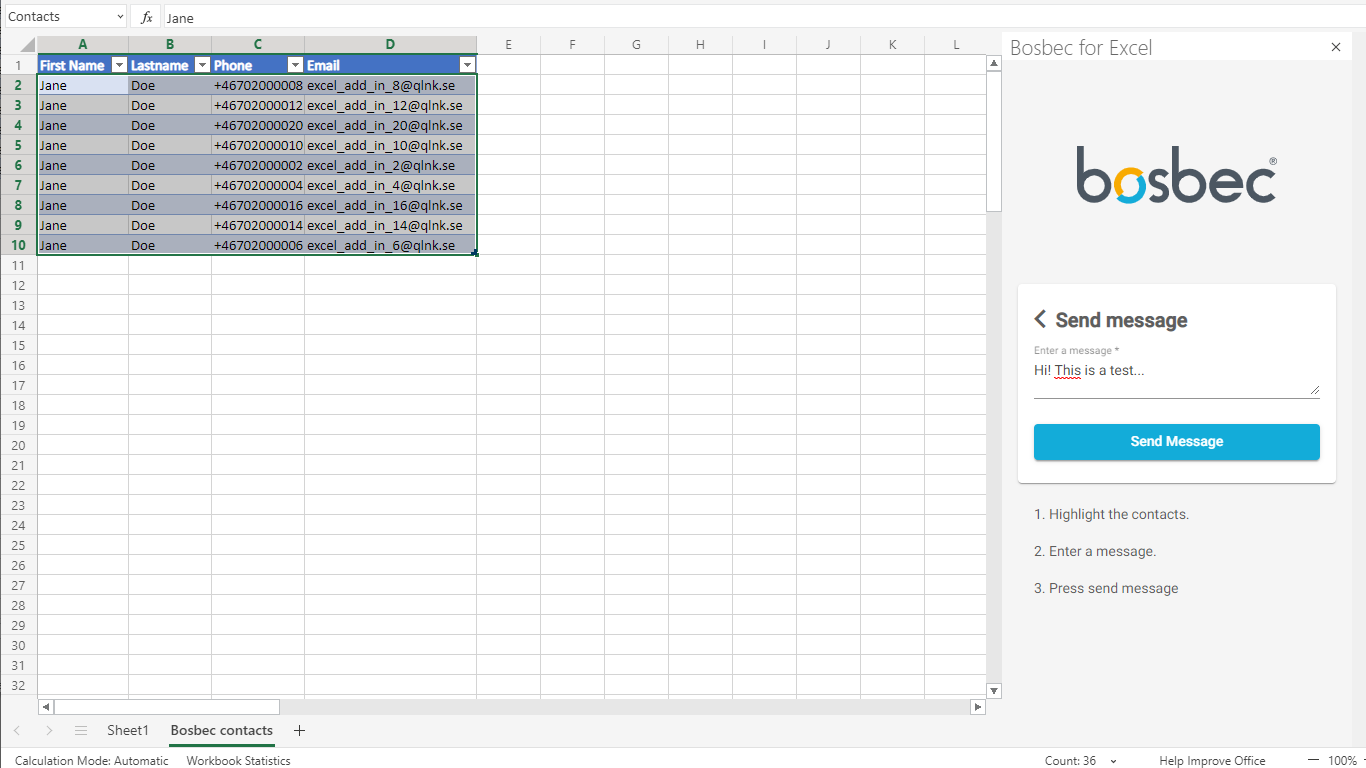Click the 100% zoom level
Viewport: 1366px width, 768px height.
1342,761
